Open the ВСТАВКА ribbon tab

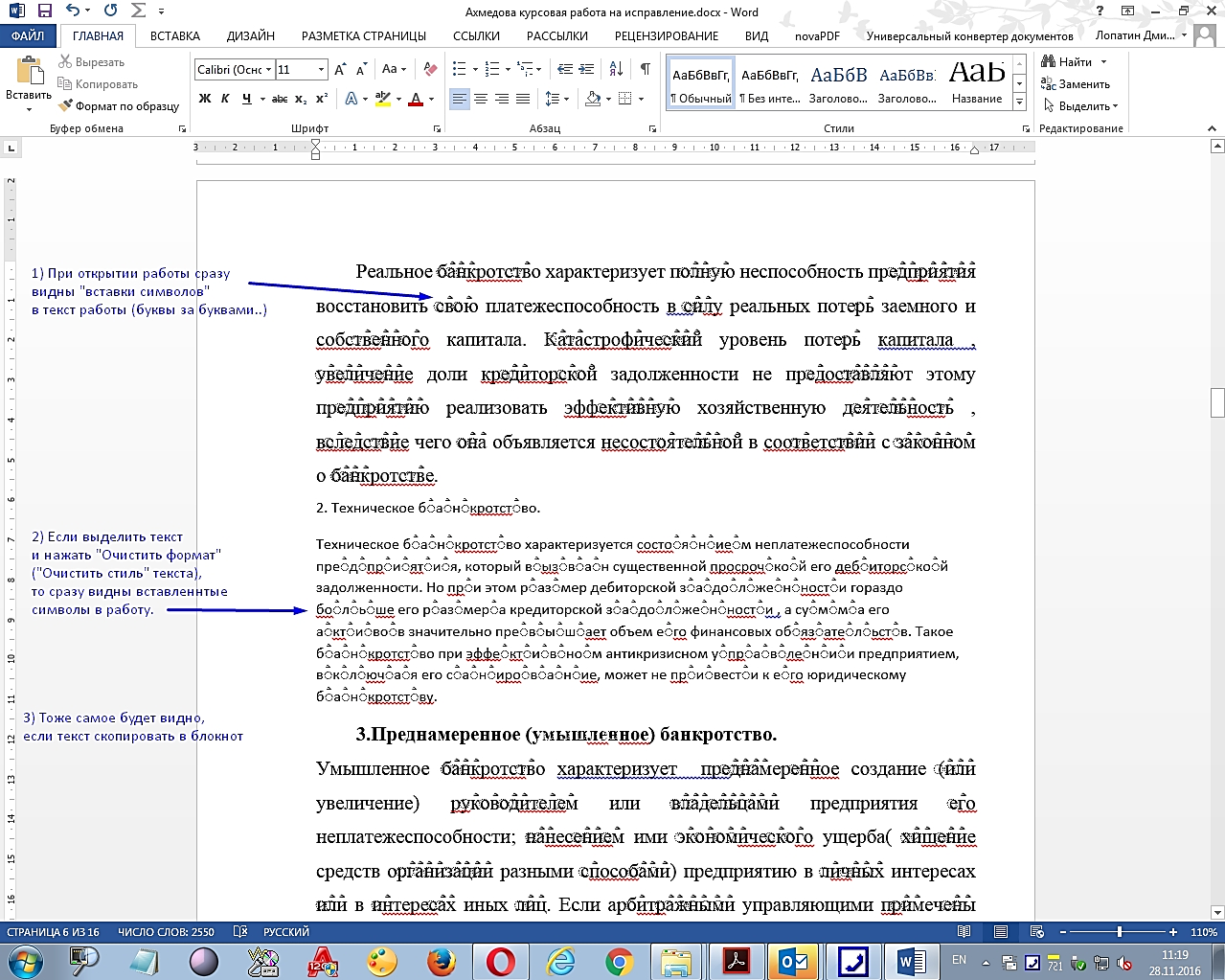coord(175,35)
